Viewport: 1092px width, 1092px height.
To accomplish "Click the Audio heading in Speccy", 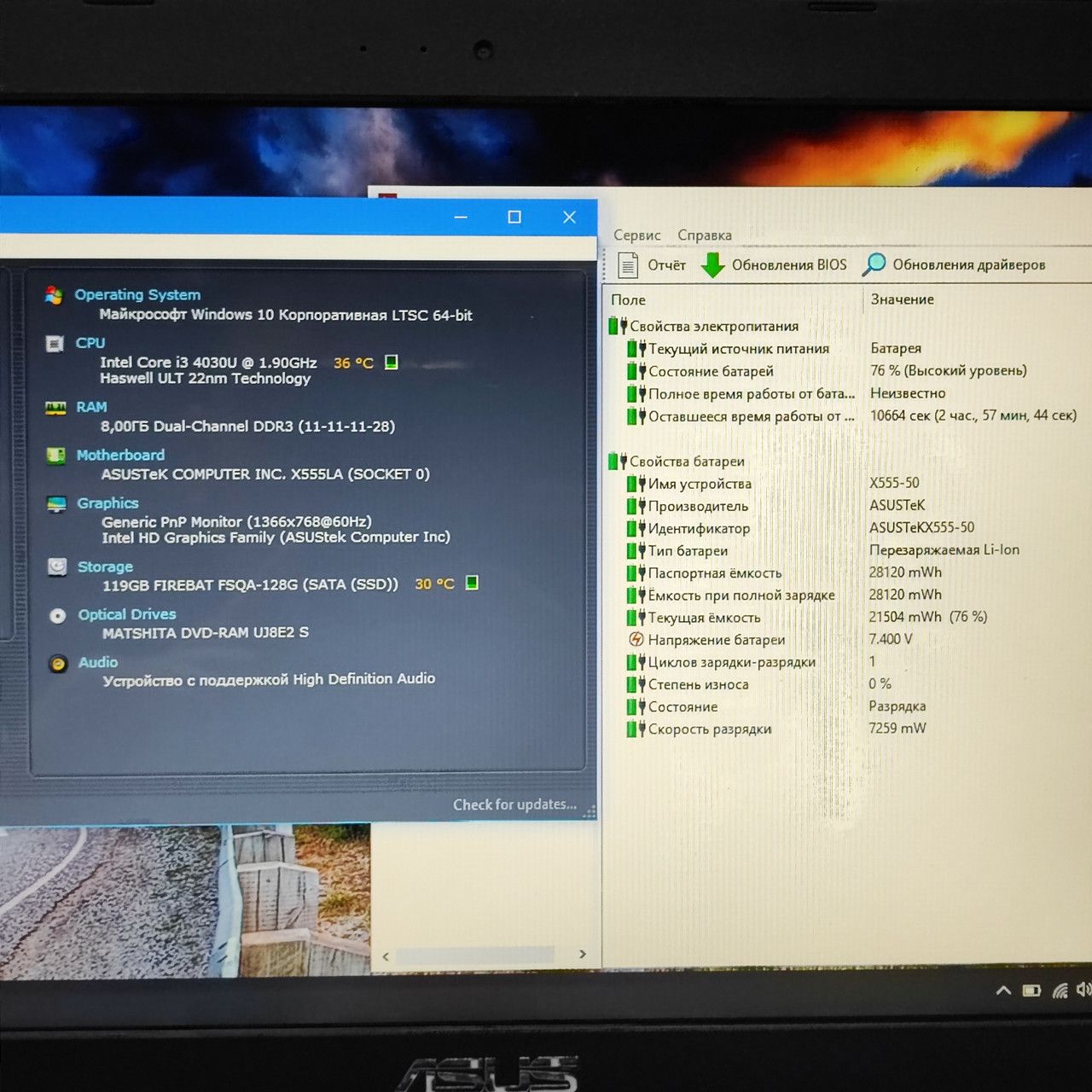I will (x=98, y=662).
